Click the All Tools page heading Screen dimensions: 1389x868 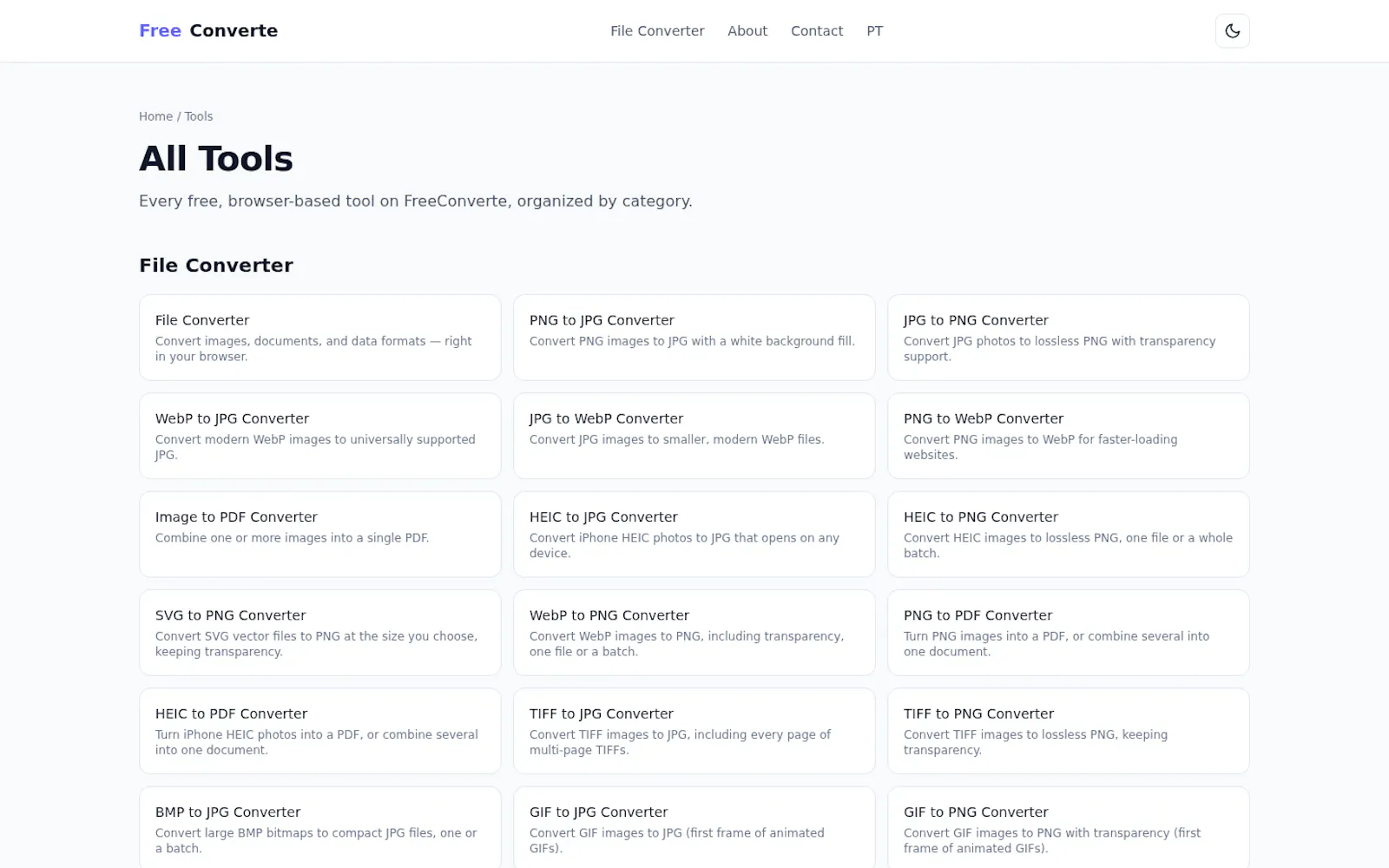click(216, 159)
